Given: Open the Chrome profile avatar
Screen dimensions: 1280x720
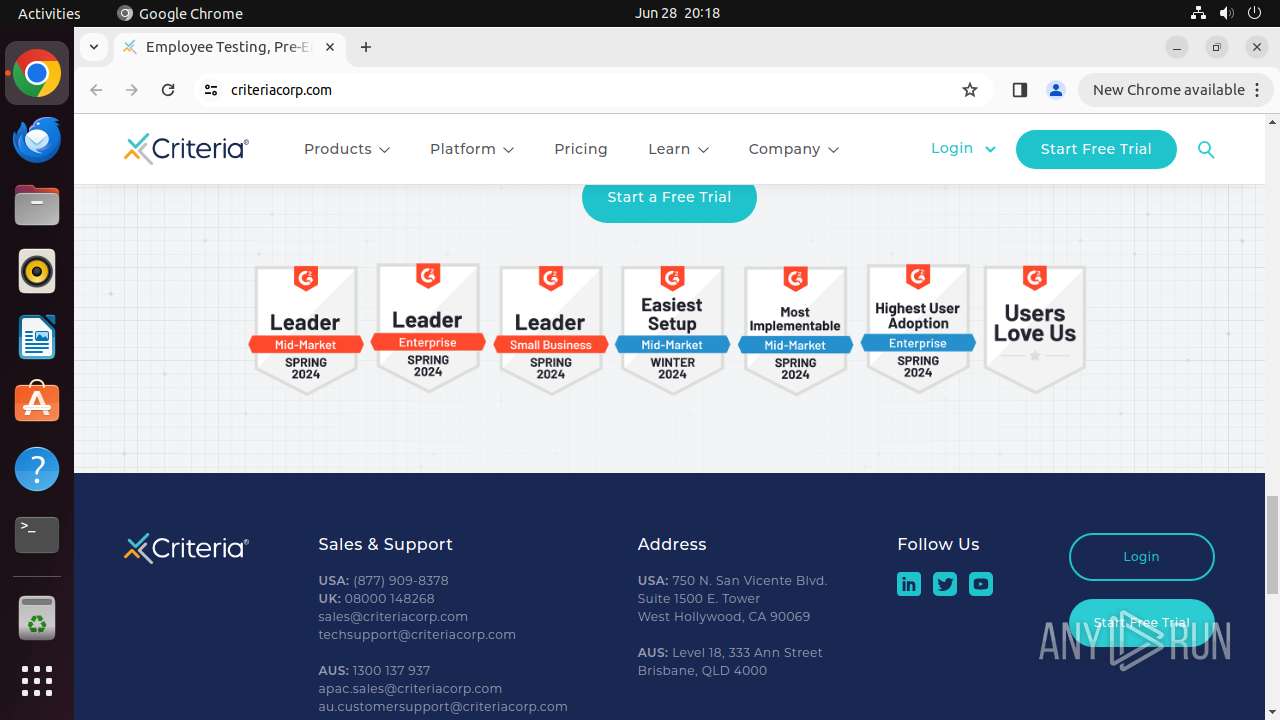Looking at the screenshot, I should click(x=1056, y=90).
